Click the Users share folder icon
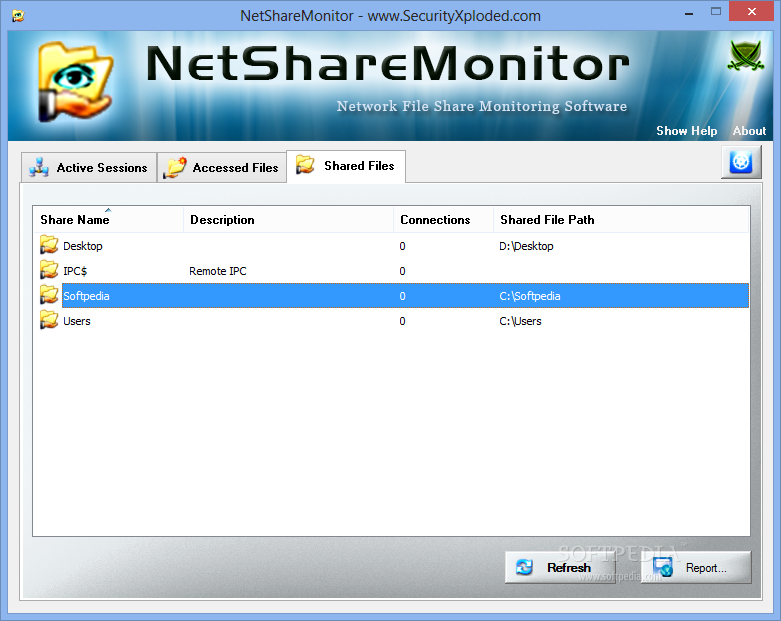 (49, 320)
